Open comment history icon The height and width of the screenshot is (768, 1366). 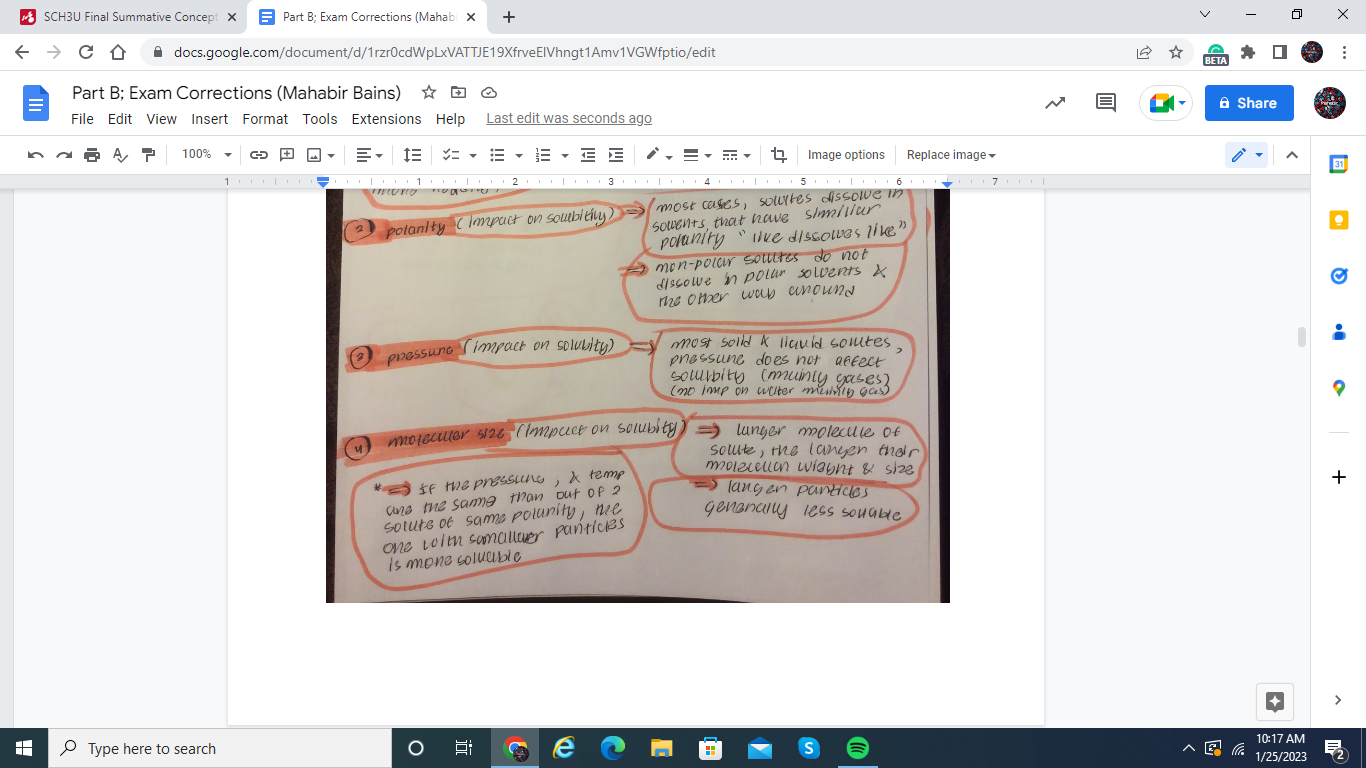1106,103
